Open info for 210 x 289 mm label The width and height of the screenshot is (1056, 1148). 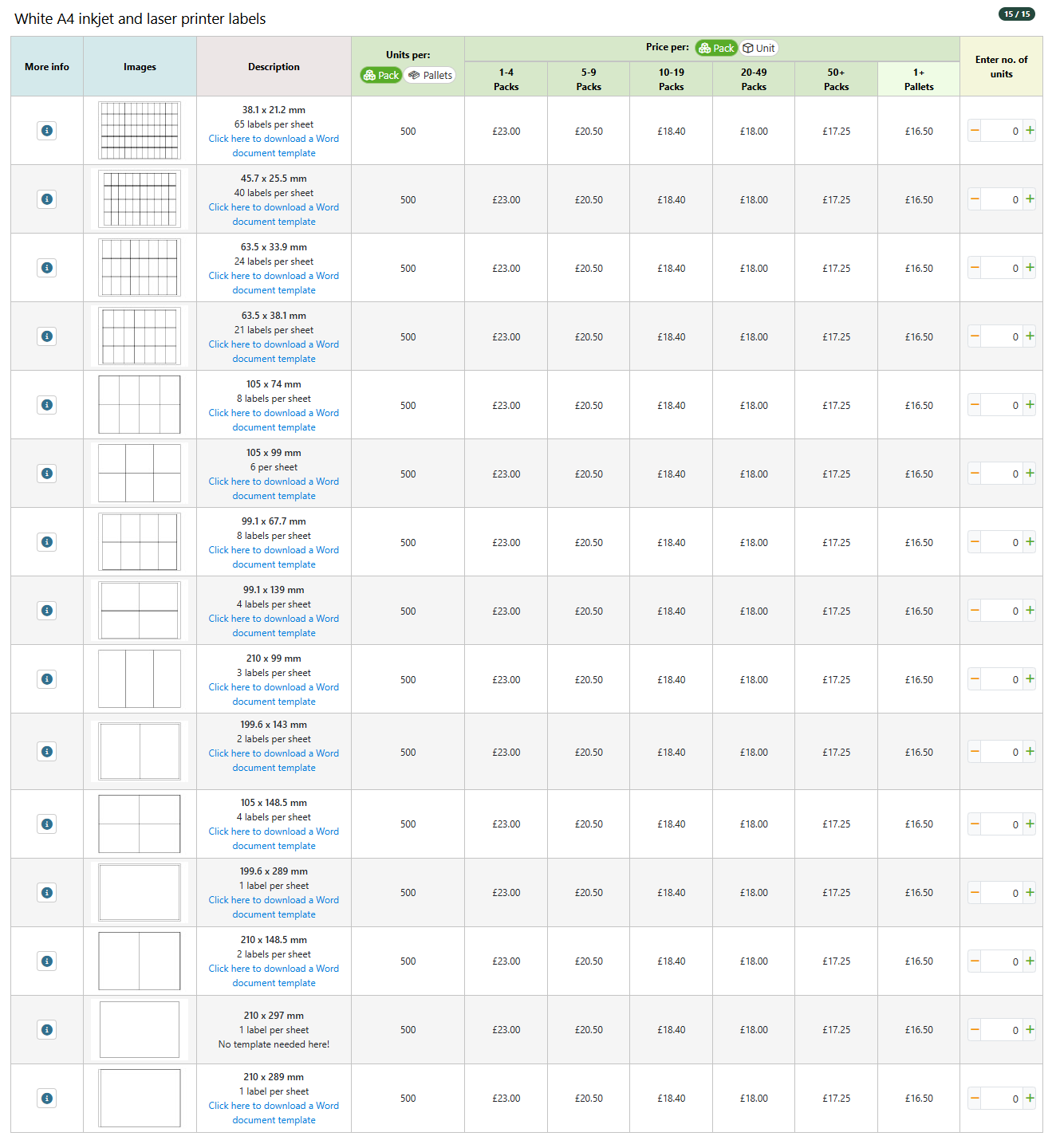pyautogui.click(x=47, y=1098)
